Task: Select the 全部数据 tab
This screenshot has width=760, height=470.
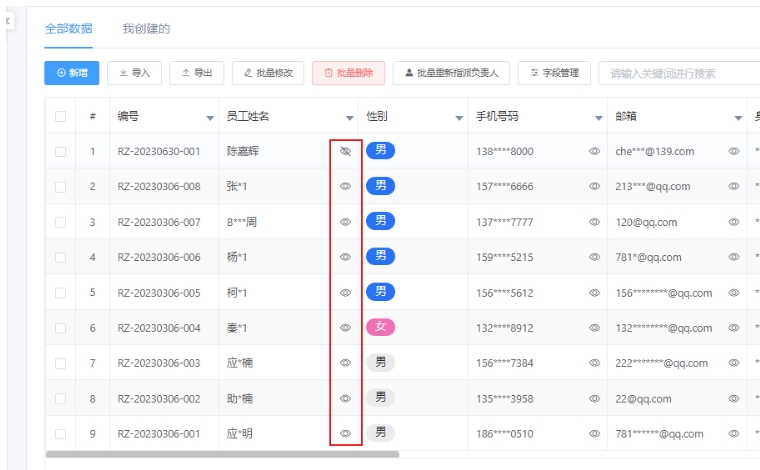Action: (x=68, y=29)
